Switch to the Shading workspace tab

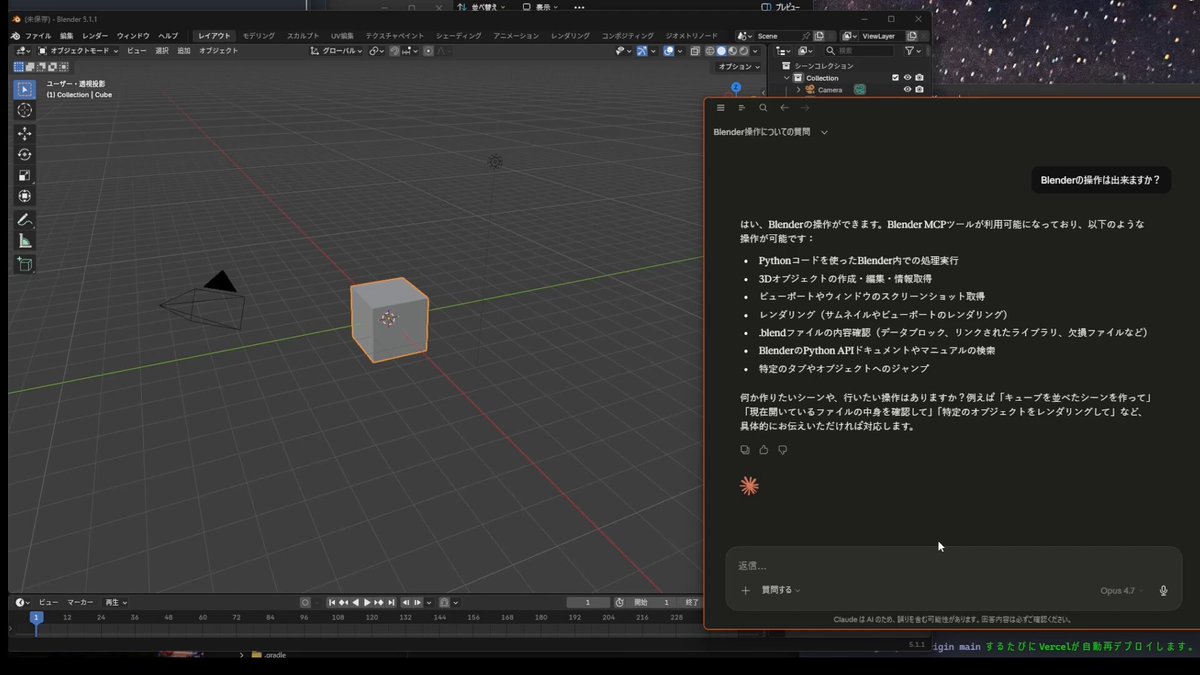coord(458,36)
